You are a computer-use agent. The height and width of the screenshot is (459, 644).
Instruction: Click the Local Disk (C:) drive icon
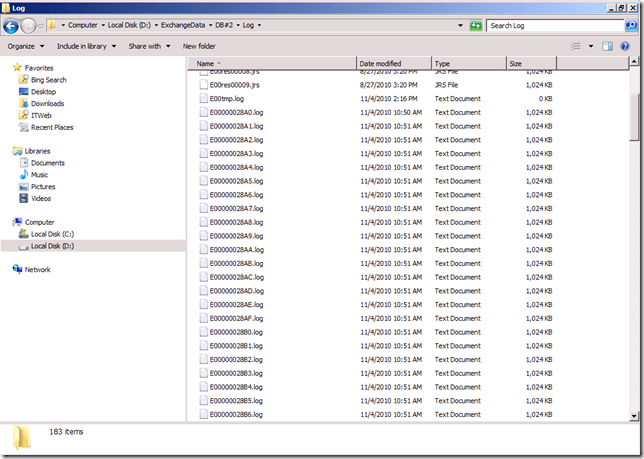click(23, 234)
